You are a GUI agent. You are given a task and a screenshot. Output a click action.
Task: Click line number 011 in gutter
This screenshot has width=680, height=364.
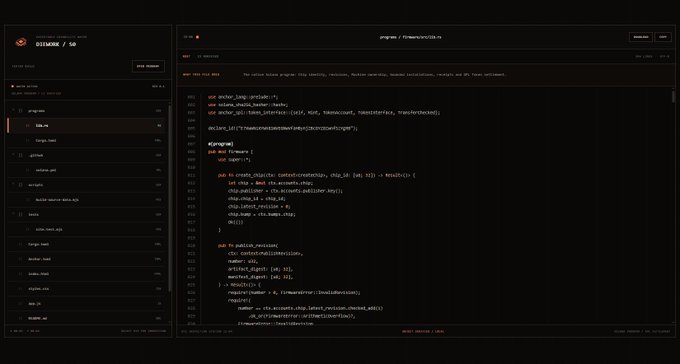tap(191, 175)
